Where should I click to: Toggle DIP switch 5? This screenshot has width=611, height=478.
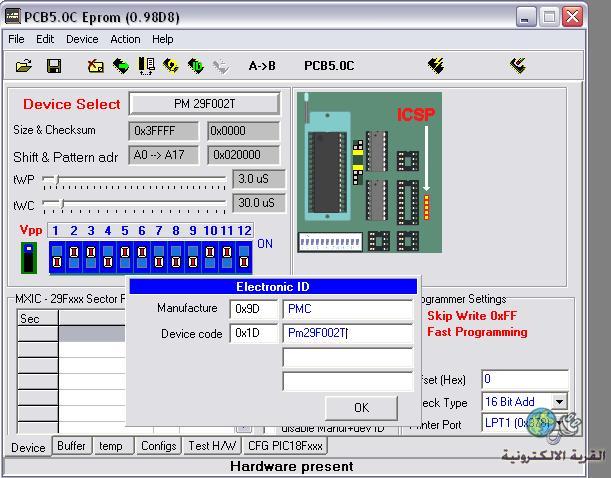(125, 258)
